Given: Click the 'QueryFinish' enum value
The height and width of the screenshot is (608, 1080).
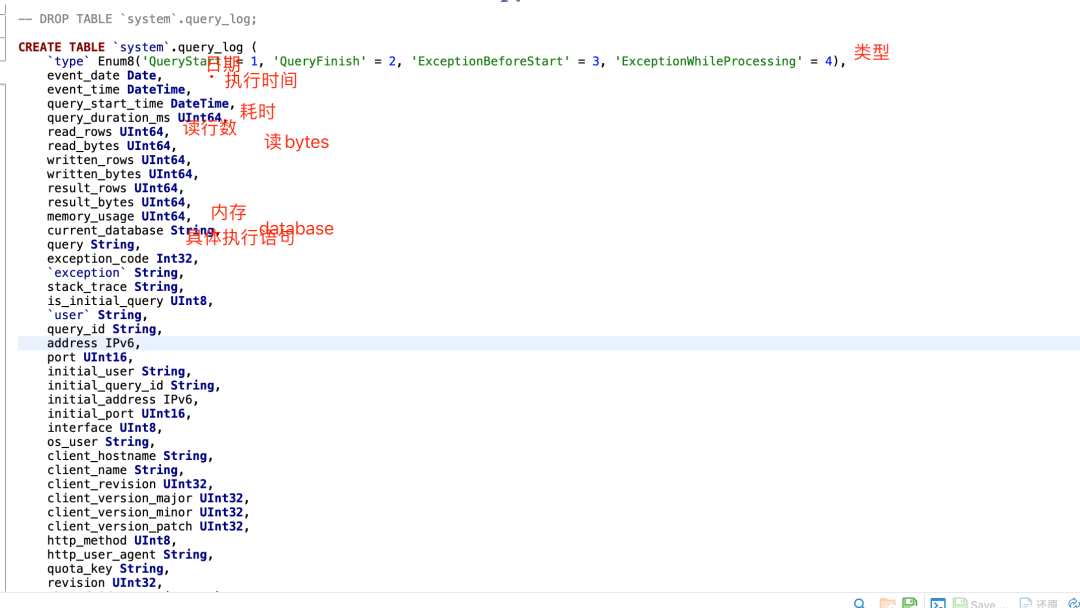Looking at the screenshot, I should [320, 61].
